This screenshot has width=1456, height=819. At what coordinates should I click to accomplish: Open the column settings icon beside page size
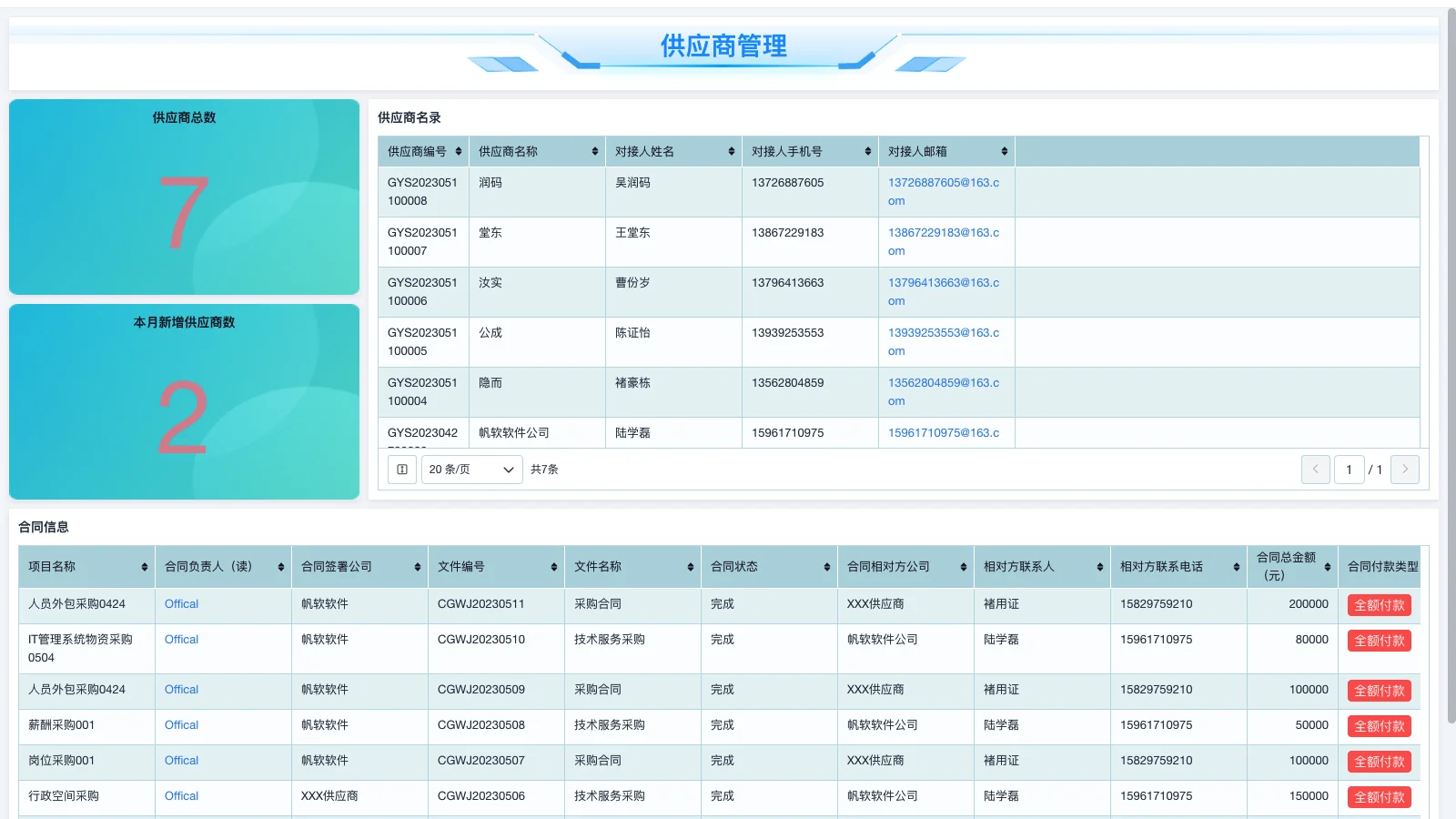pyautogui.click(x=402, y=470)
